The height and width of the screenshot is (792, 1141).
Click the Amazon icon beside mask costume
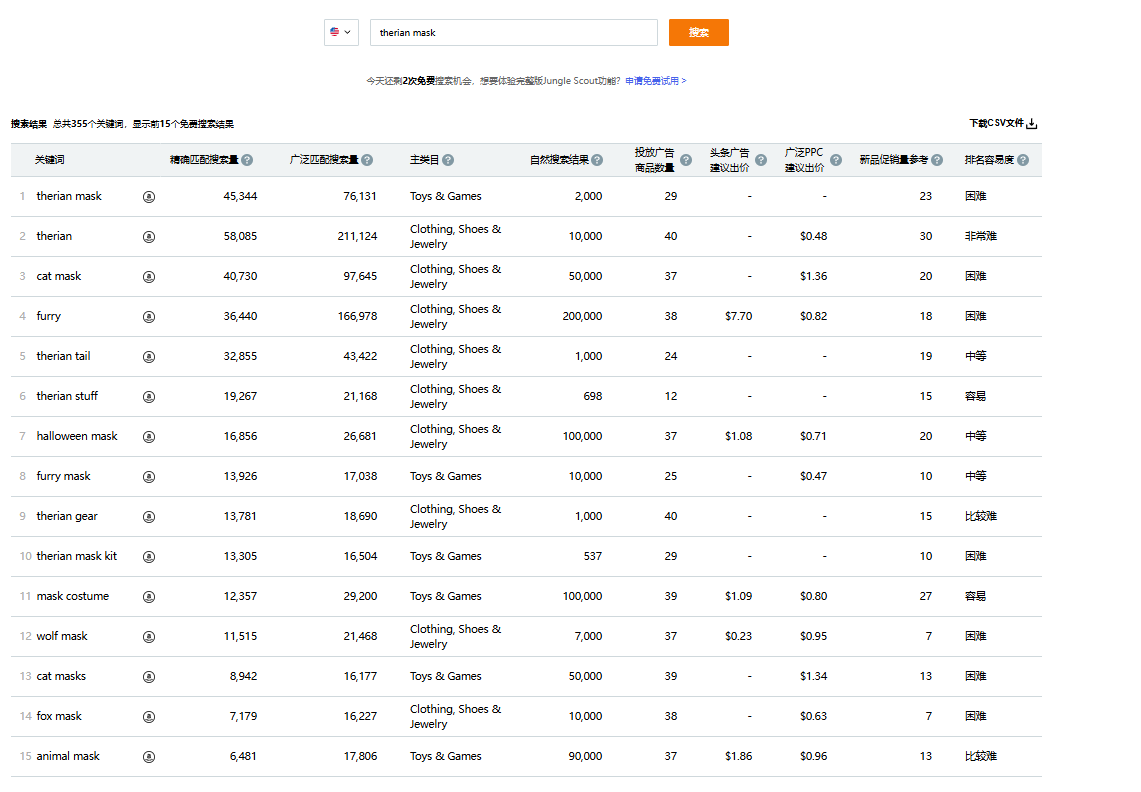coord(149,597)
